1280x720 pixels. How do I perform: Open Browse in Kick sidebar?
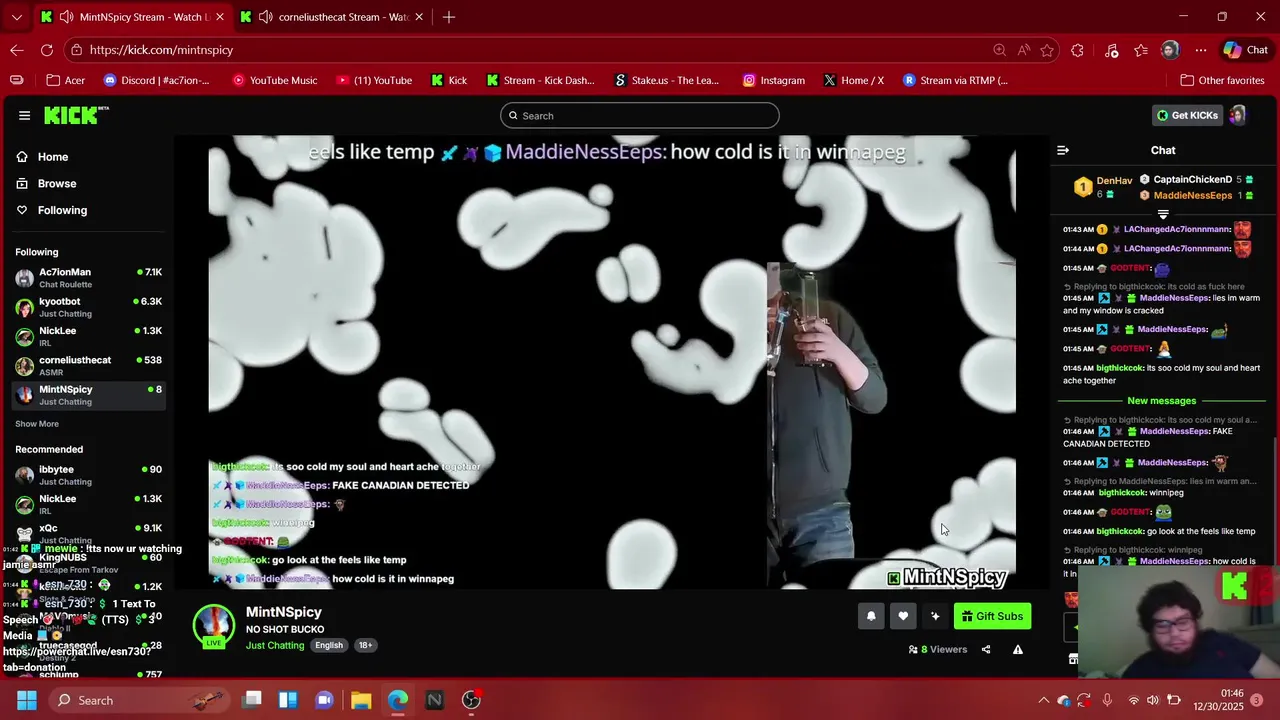tap(57, 184)
